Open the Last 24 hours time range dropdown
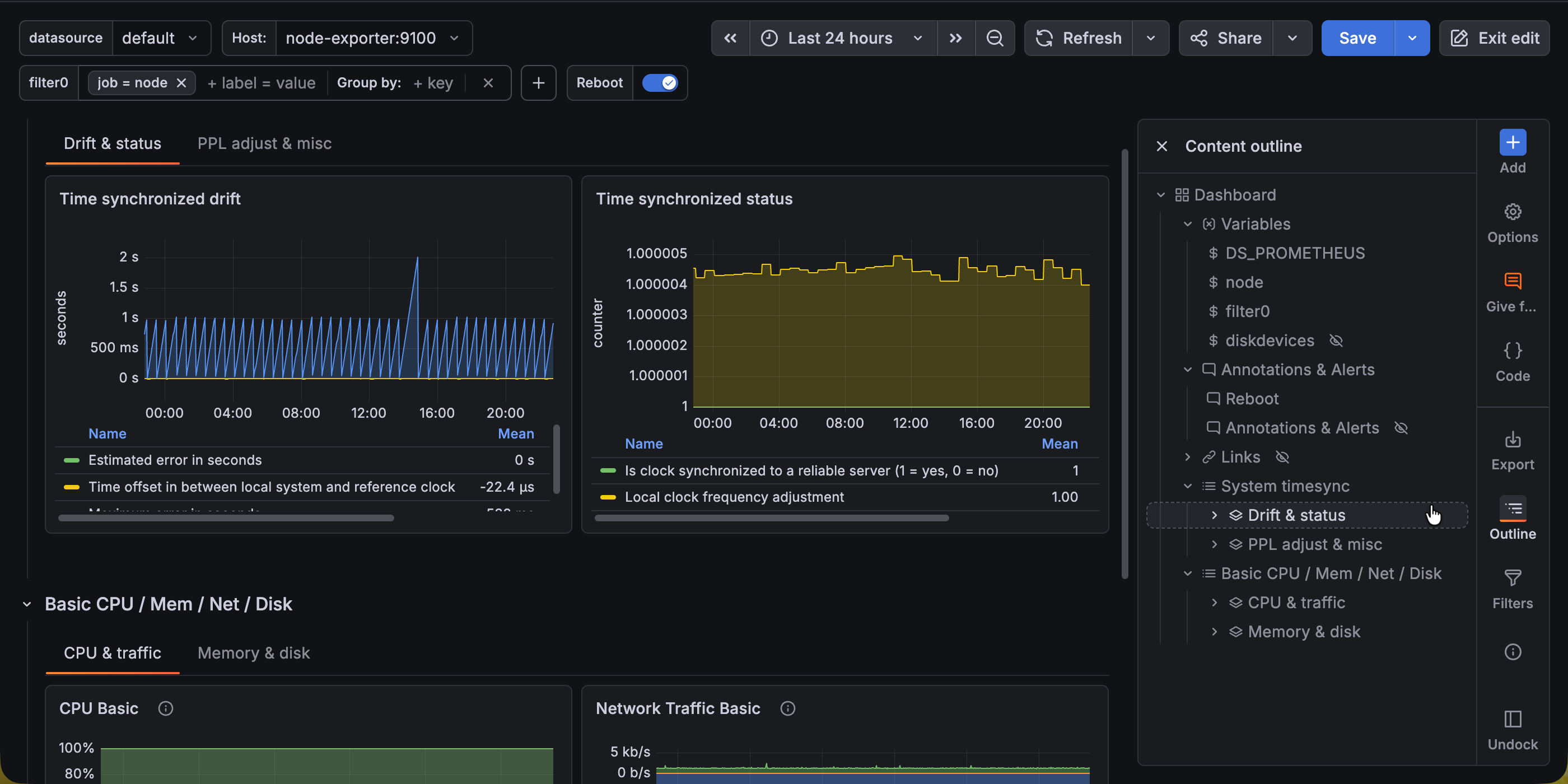Image resolution: width=1568 pixels, height=784 pixels. (841, 38)
